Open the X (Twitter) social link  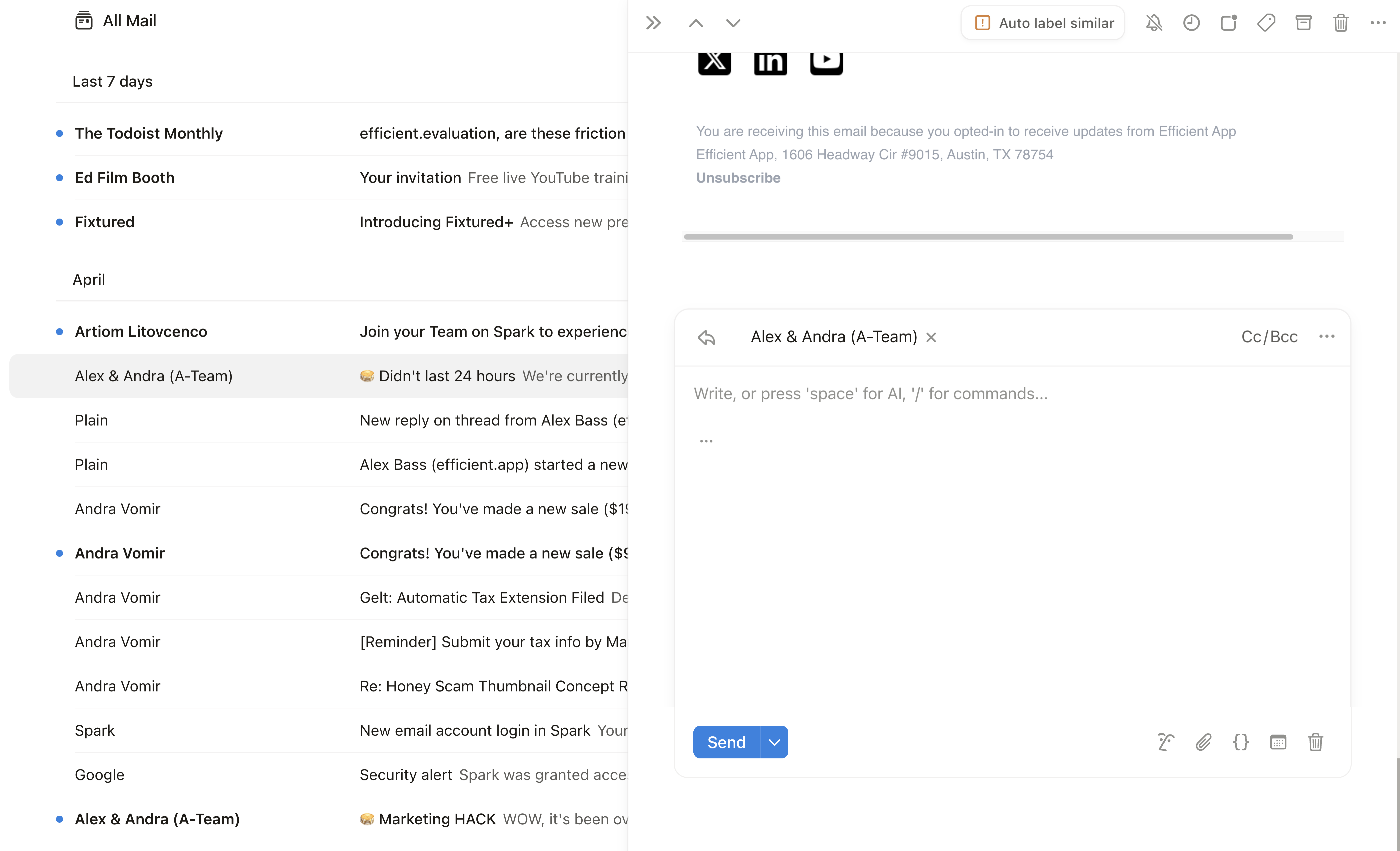point(714,64)
